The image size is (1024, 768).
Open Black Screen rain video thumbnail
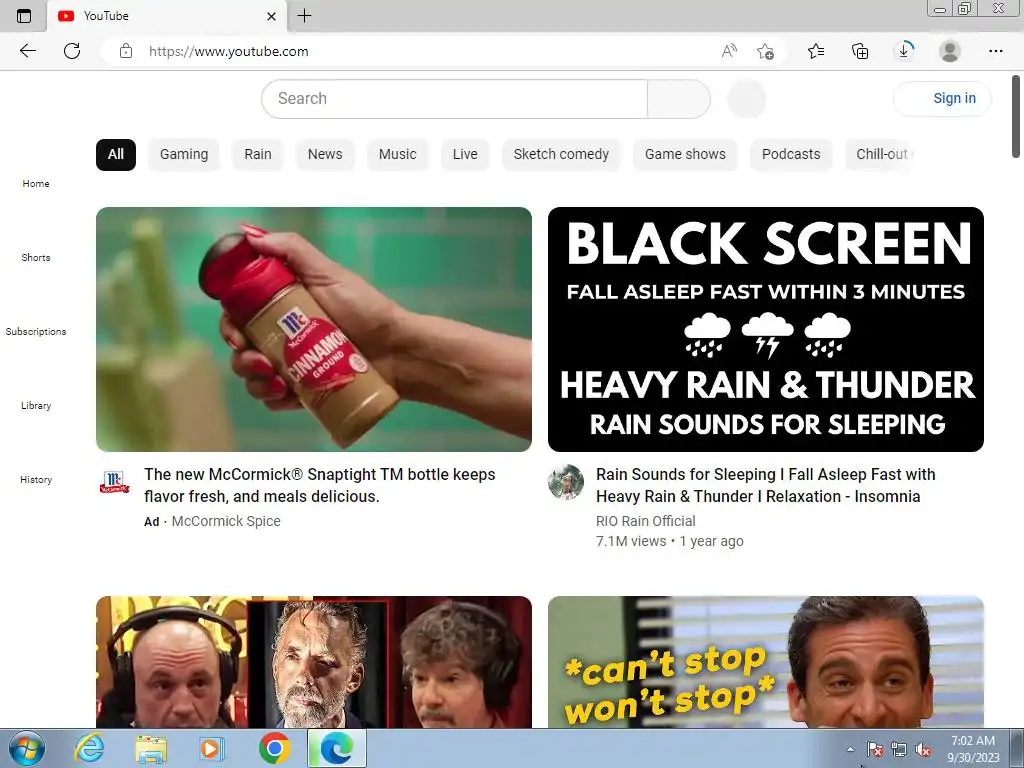pyautogui.click(x=765, y=329)
